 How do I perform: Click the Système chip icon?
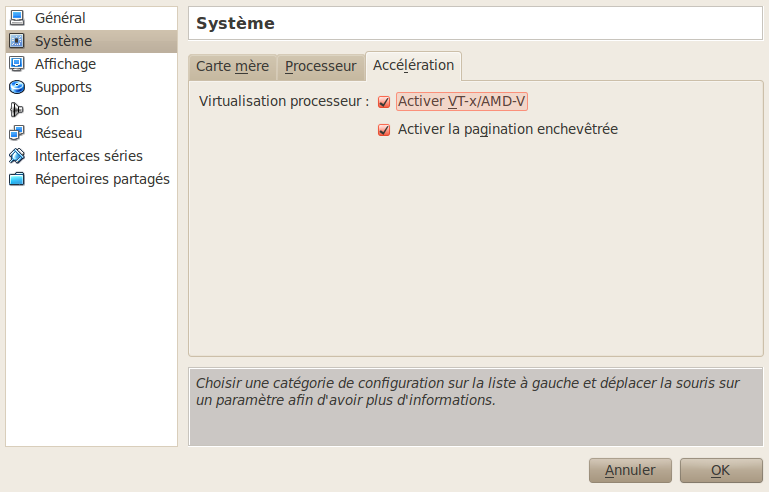point(17,41)
